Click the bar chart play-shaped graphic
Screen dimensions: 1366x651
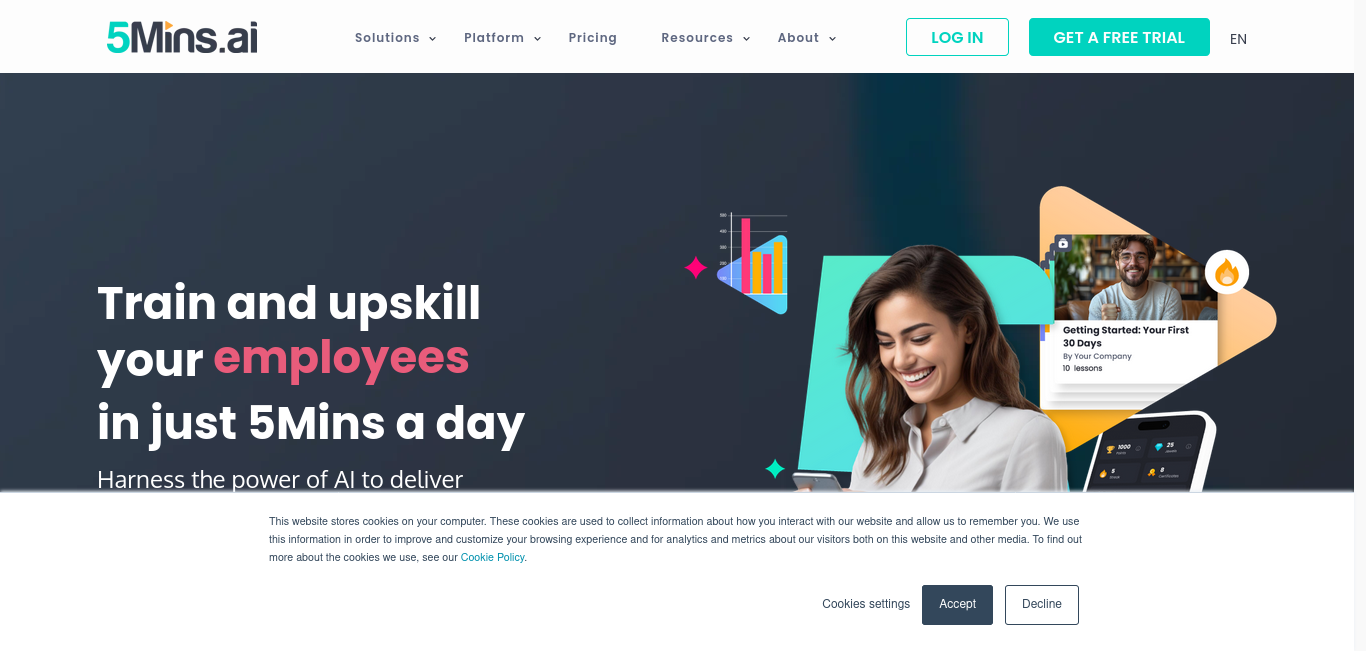752,263
